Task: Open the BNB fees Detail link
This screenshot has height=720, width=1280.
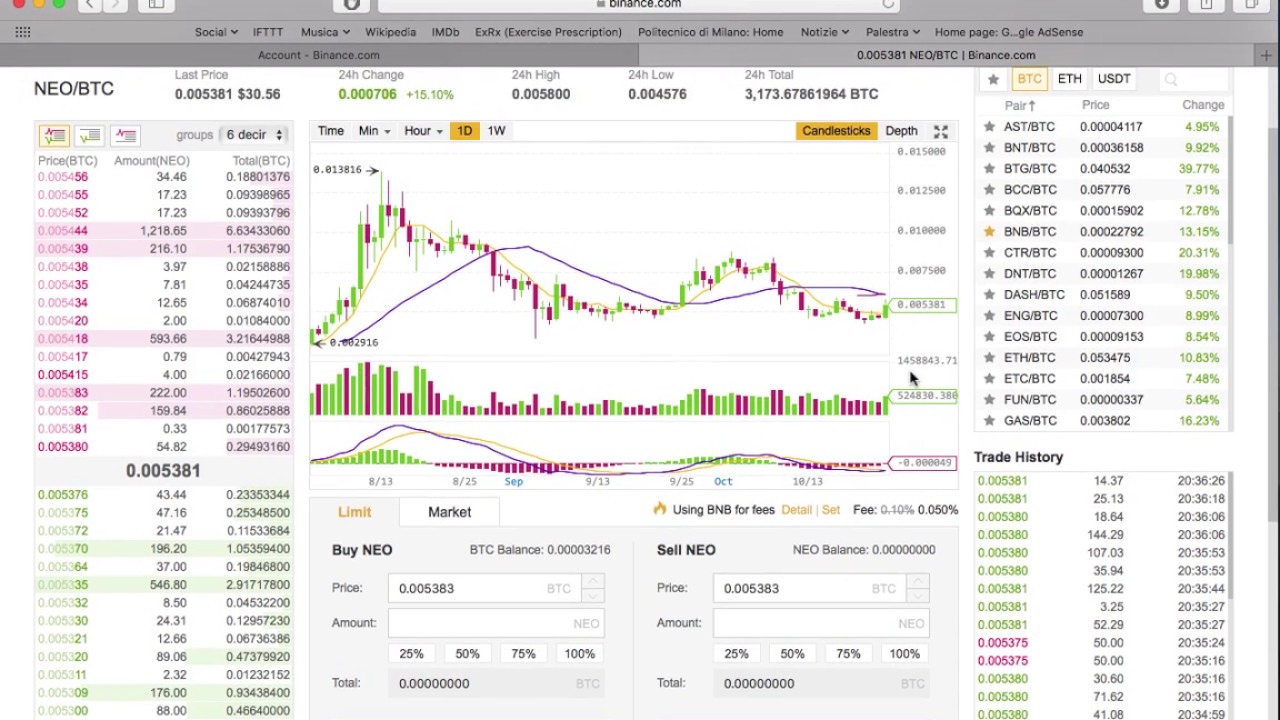Action: click(x=796, y=510)
